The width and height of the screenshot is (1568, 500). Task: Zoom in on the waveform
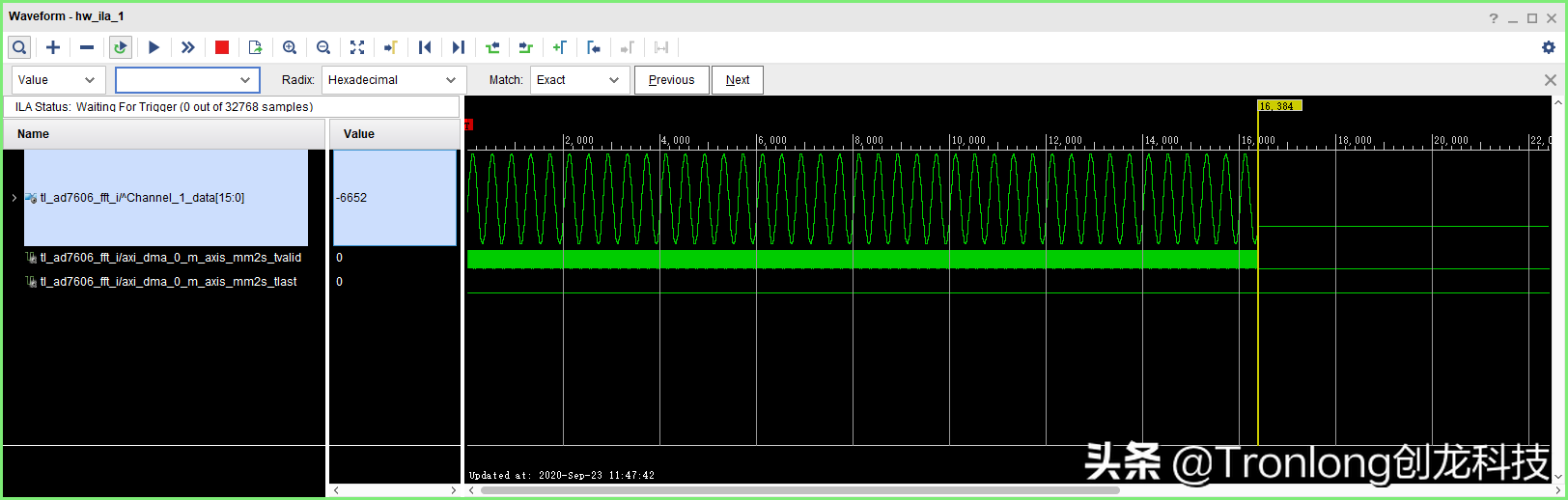click(290, 47)
